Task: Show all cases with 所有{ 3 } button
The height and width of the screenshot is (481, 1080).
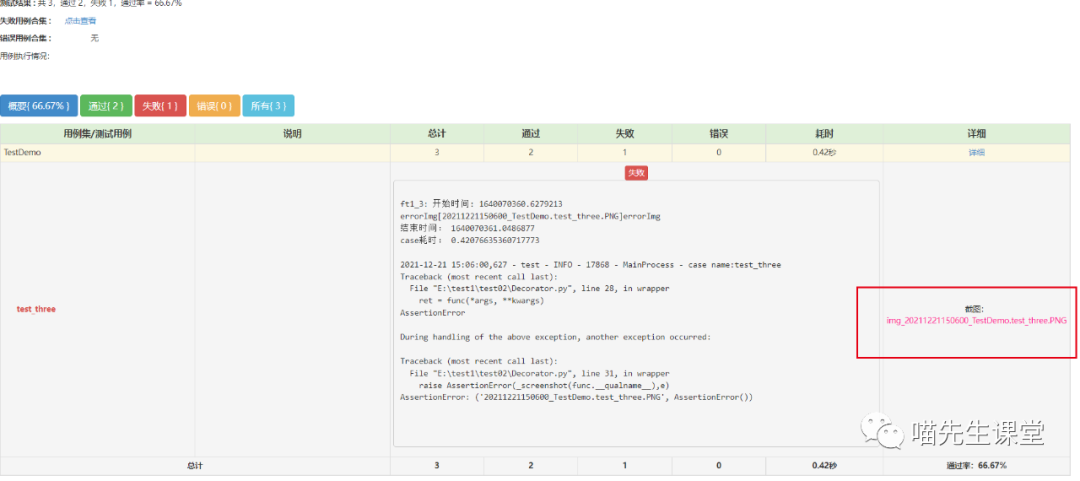Action: pyautogui.click(x=269, y=105)
